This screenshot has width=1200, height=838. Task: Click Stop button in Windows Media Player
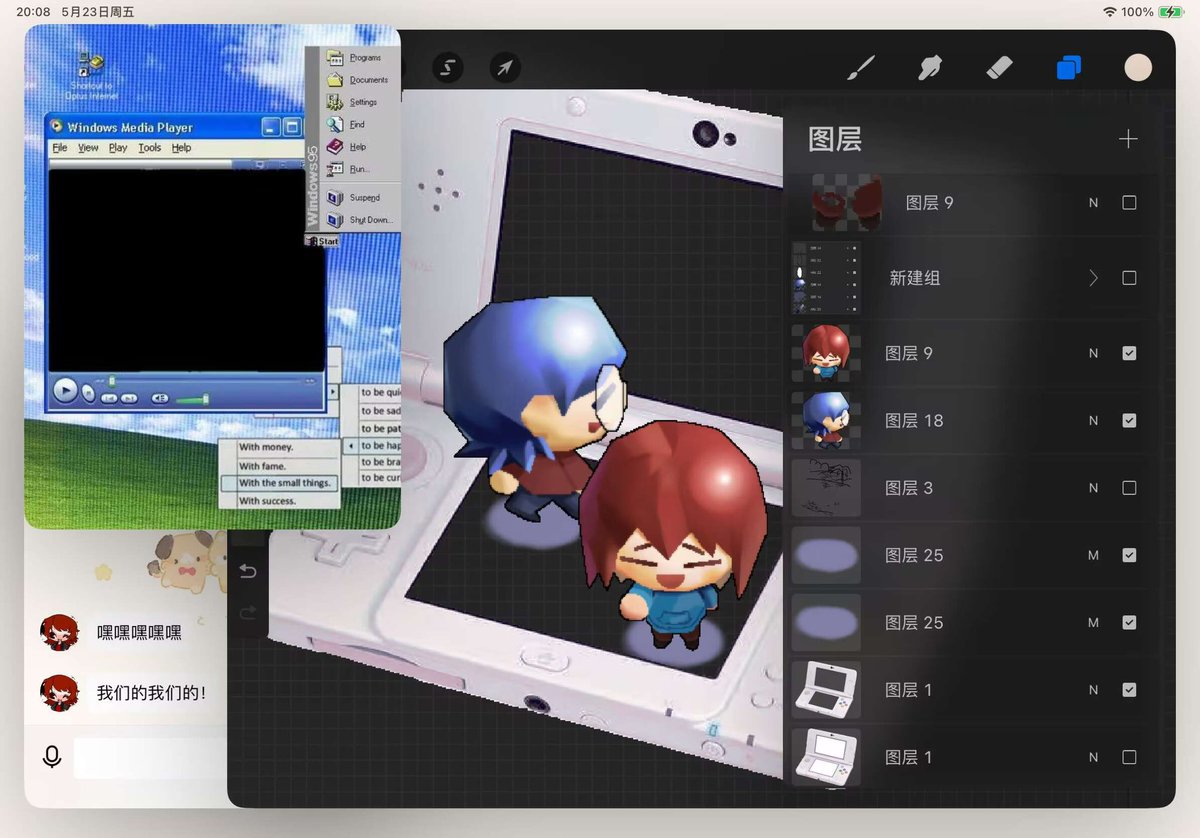(x=88, y=394)
